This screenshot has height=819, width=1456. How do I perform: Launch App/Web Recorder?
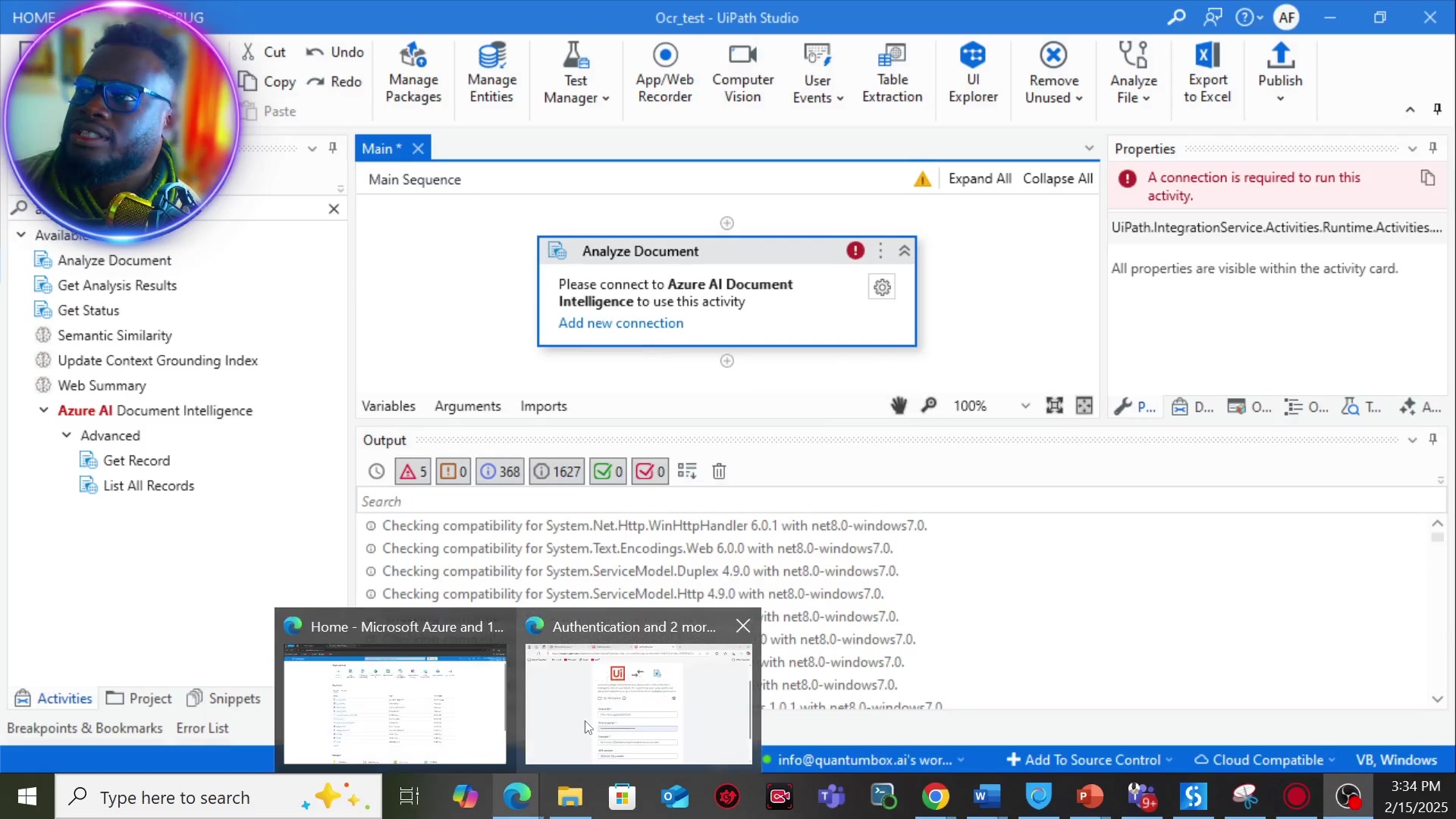click(x=665, y=74)
